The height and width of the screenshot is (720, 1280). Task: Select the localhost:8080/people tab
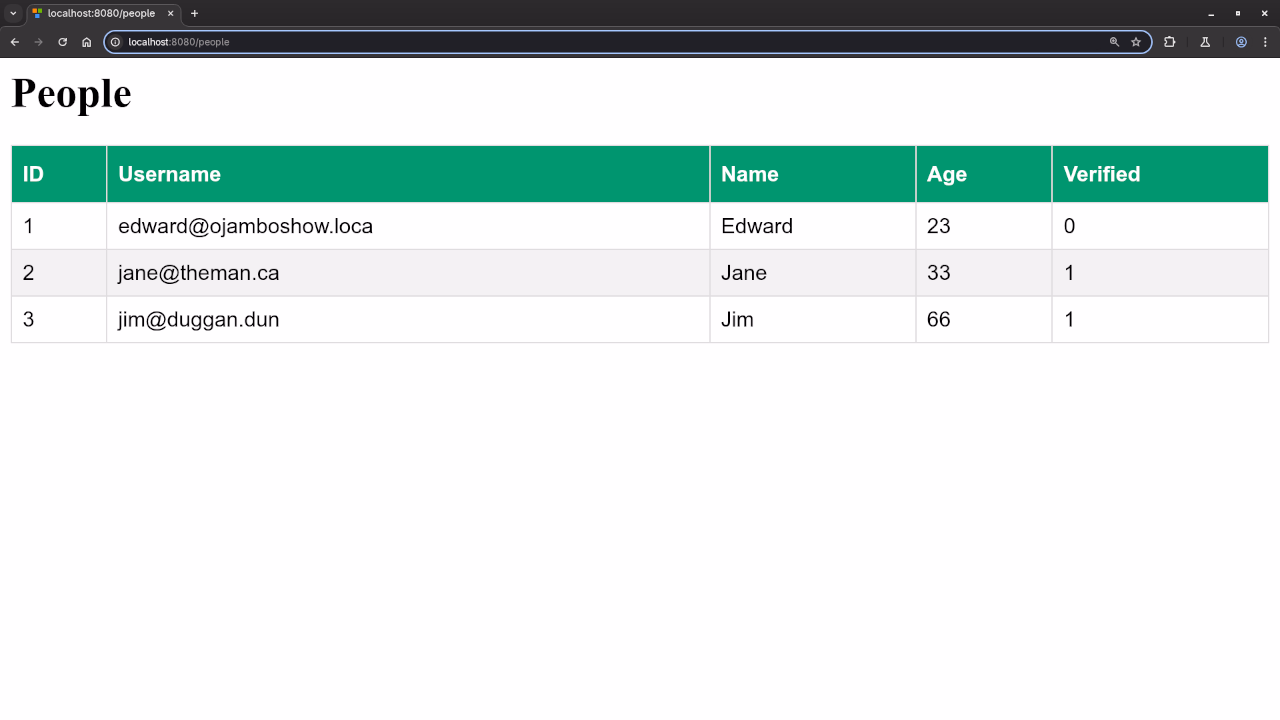point(104,14)
